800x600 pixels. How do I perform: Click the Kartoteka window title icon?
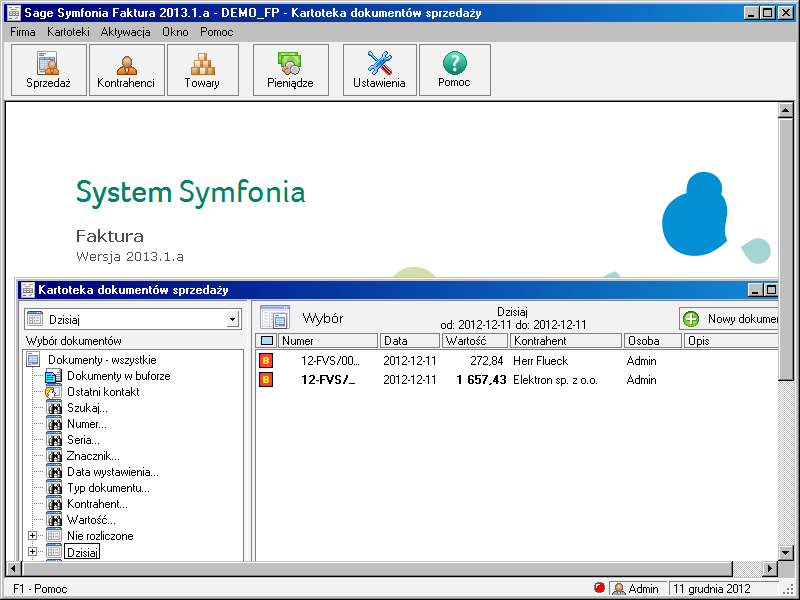point(28,290)
